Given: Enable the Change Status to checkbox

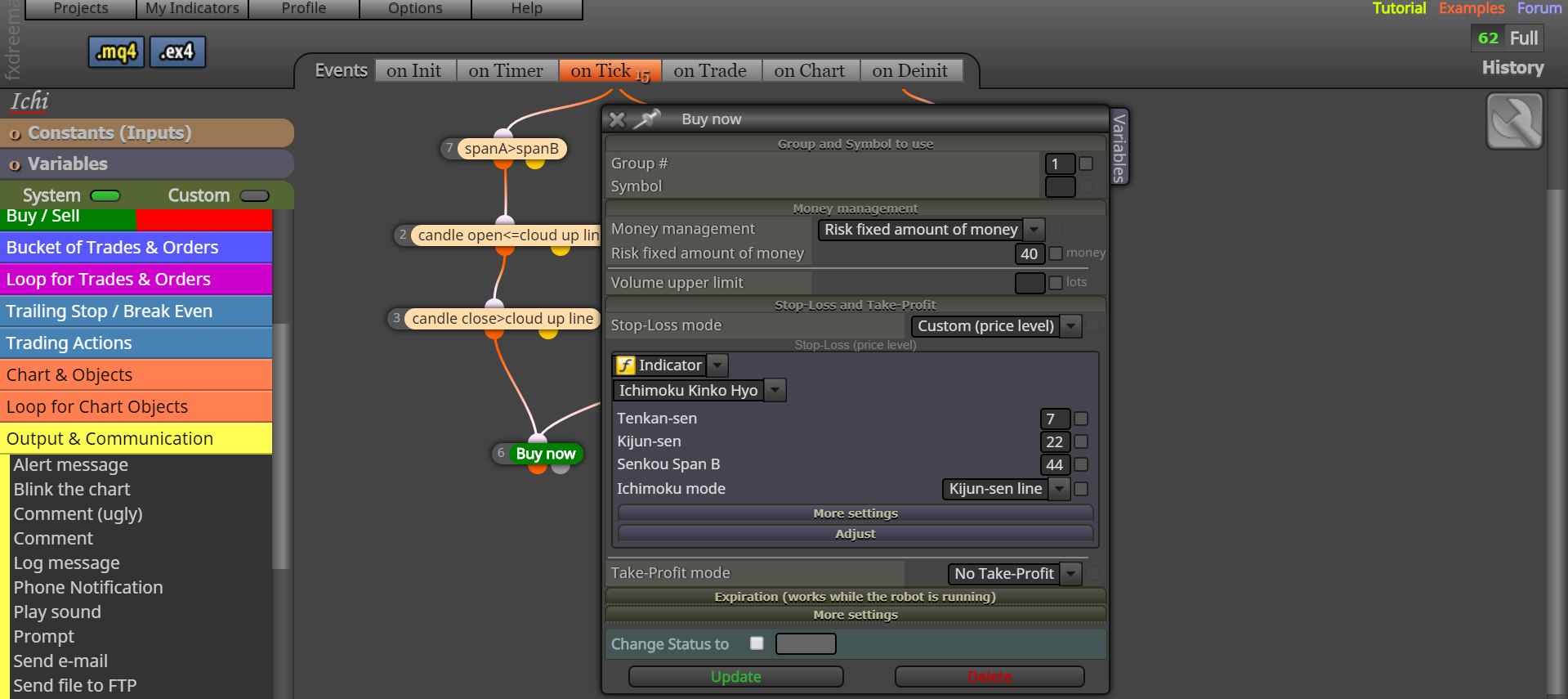Looking at the screenshot, I should point(757,643).
